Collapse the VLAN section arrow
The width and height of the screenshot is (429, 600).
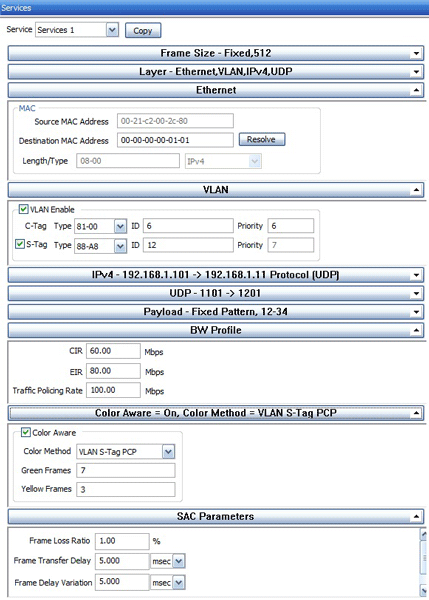coord(416,190)
